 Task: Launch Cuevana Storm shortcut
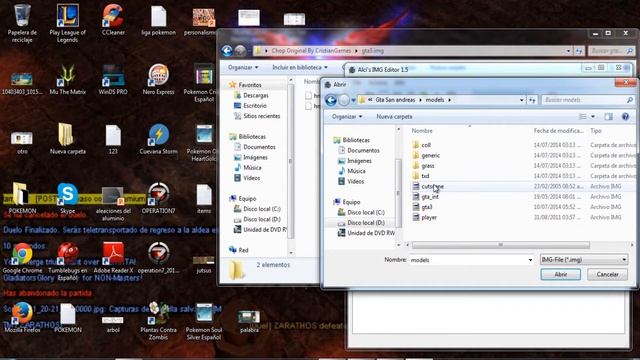pos(158,139)
